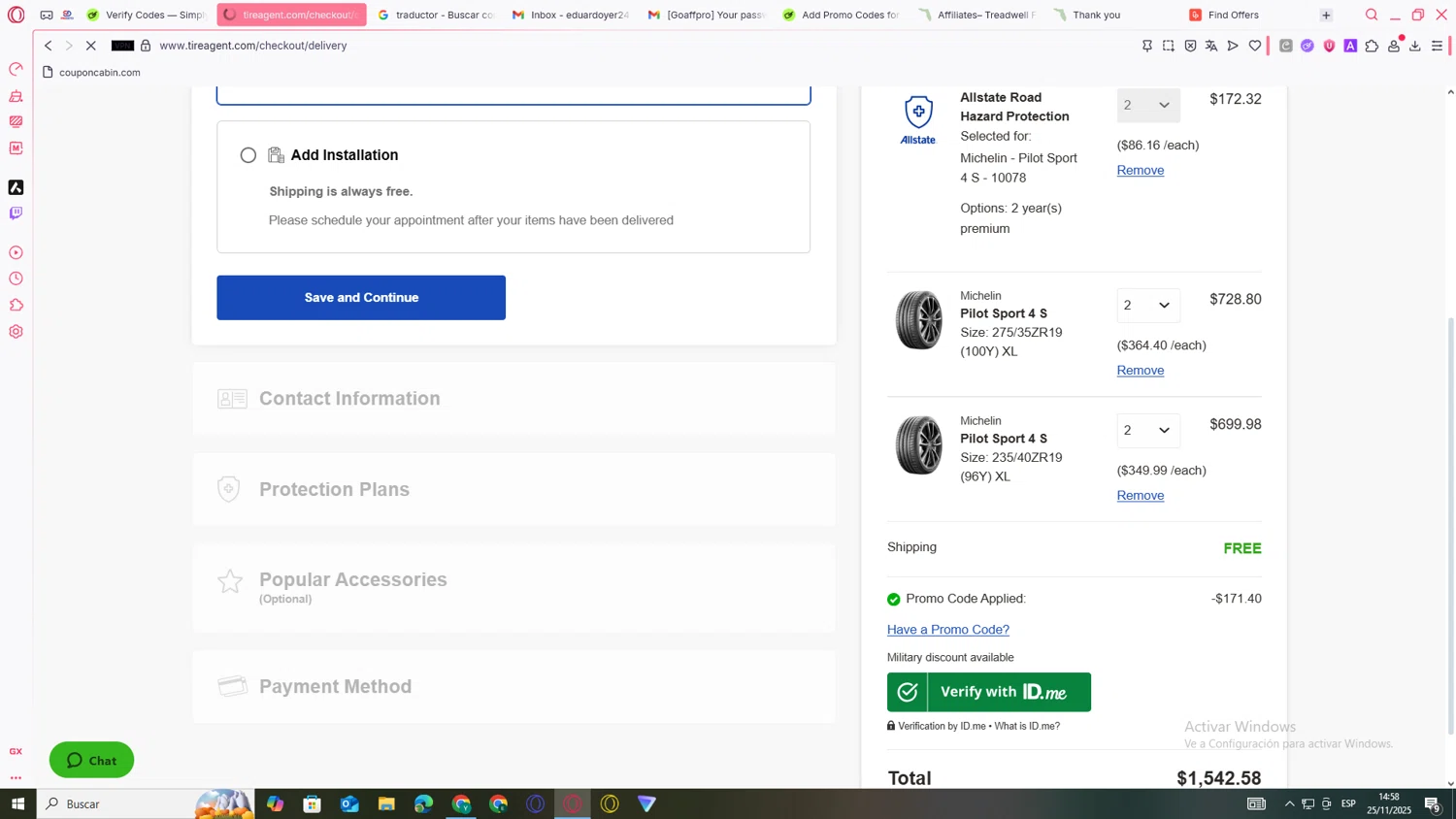
Task: Add page to favorites with heart icon
Action: [x=1255, y=46]
